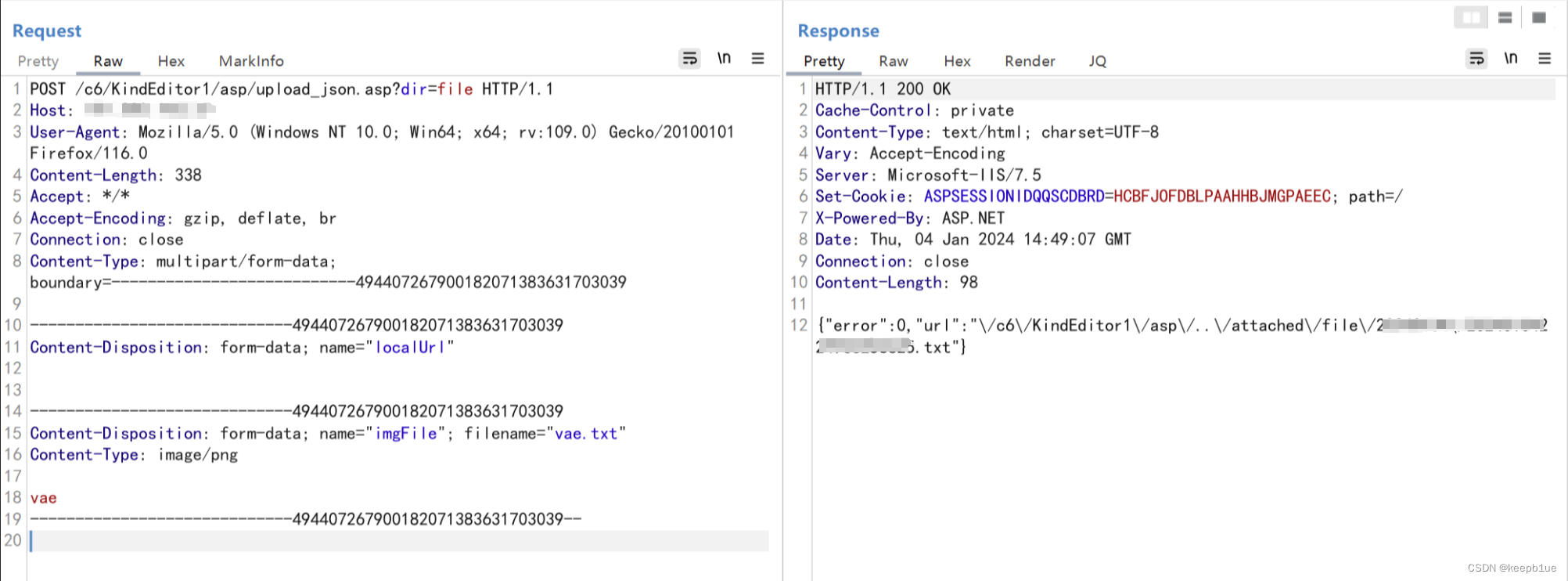Image resolution: width=1568 pixels, height=581 pixels.
Task: Open Request panel options menu
Action: coord(757,59)
